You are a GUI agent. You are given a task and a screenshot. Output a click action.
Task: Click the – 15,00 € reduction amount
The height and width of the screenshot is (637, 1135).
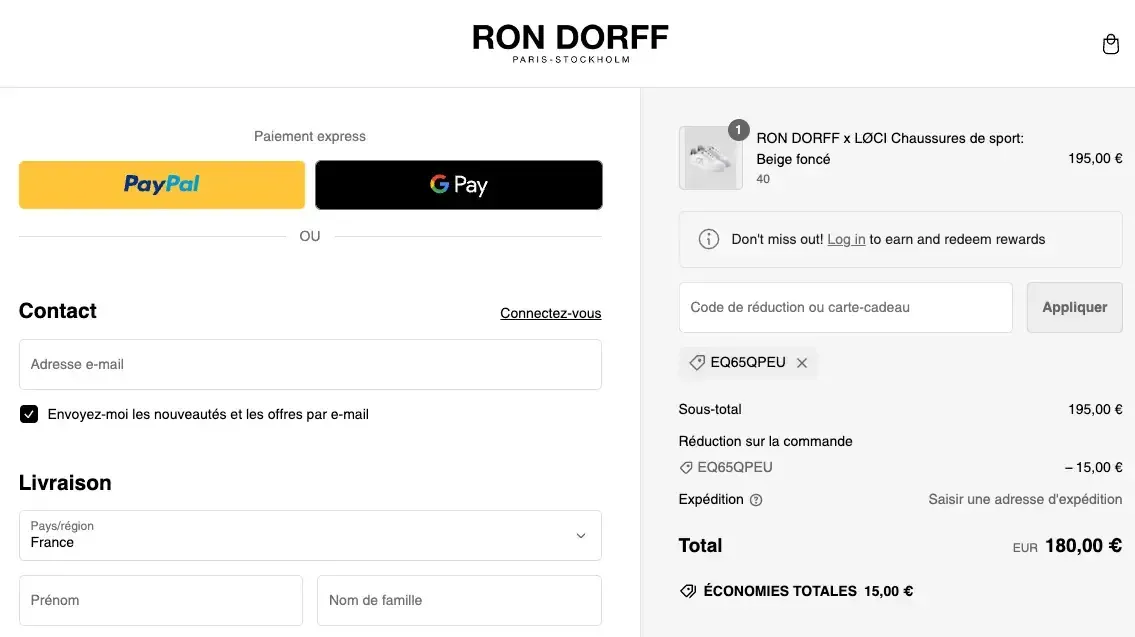[x=1093, y=468]
